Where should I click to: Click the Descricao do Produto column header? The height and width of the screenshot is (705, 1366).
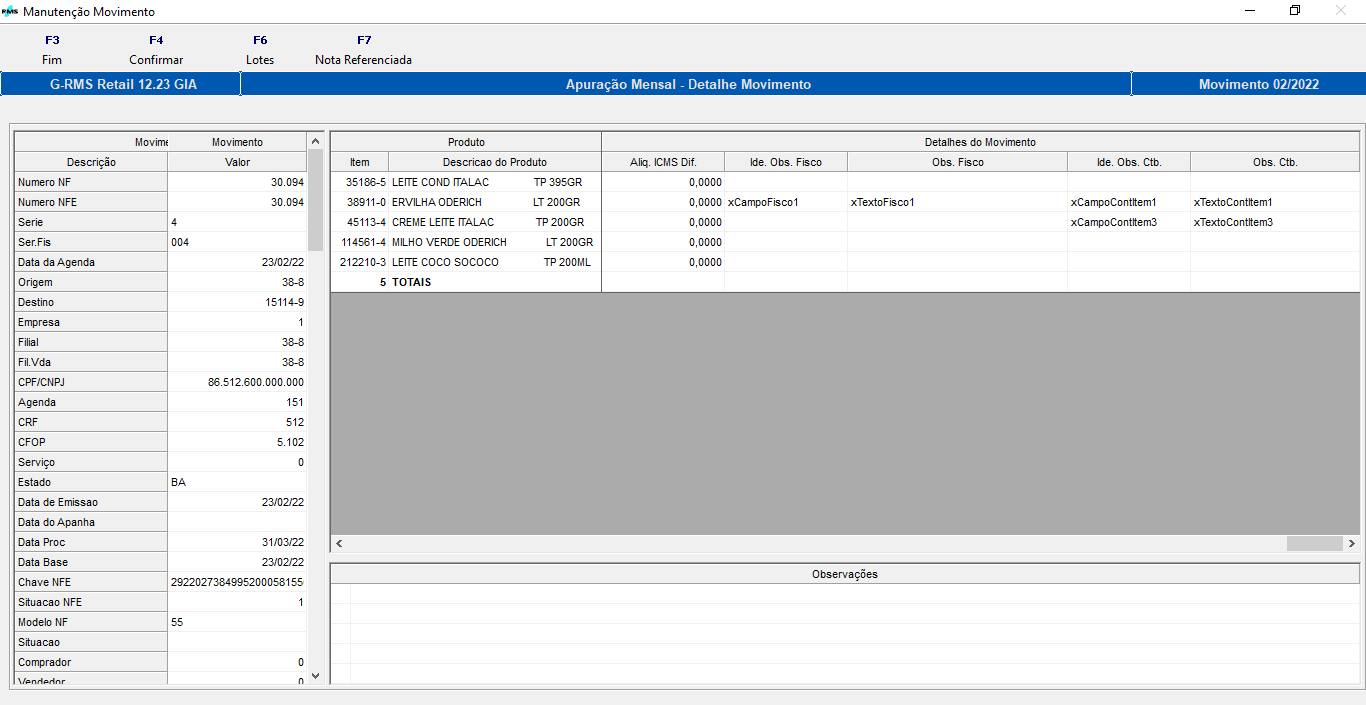tap(495, 162)
